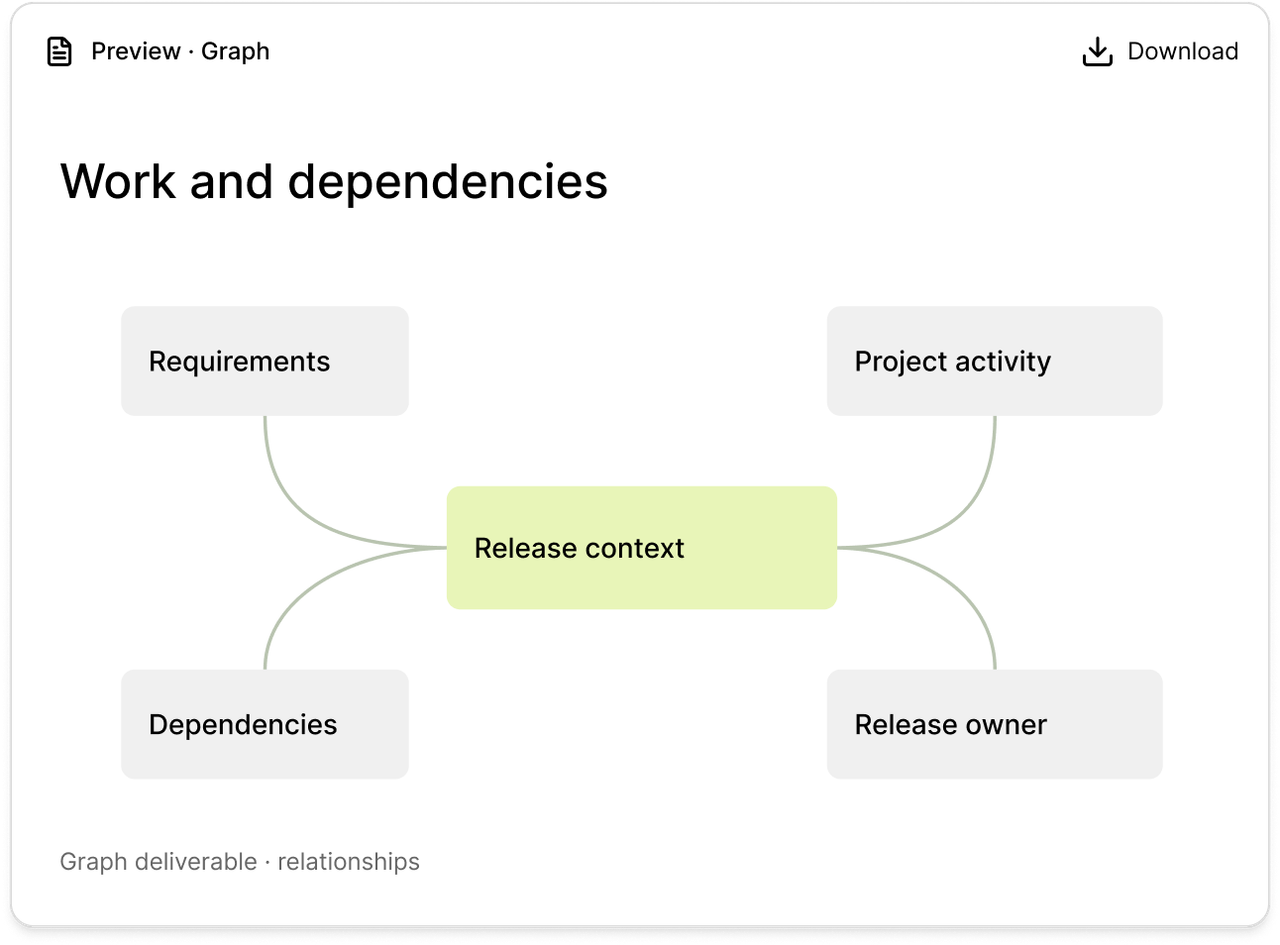
Task: Select the Project activity node
Action: [995, 361]
